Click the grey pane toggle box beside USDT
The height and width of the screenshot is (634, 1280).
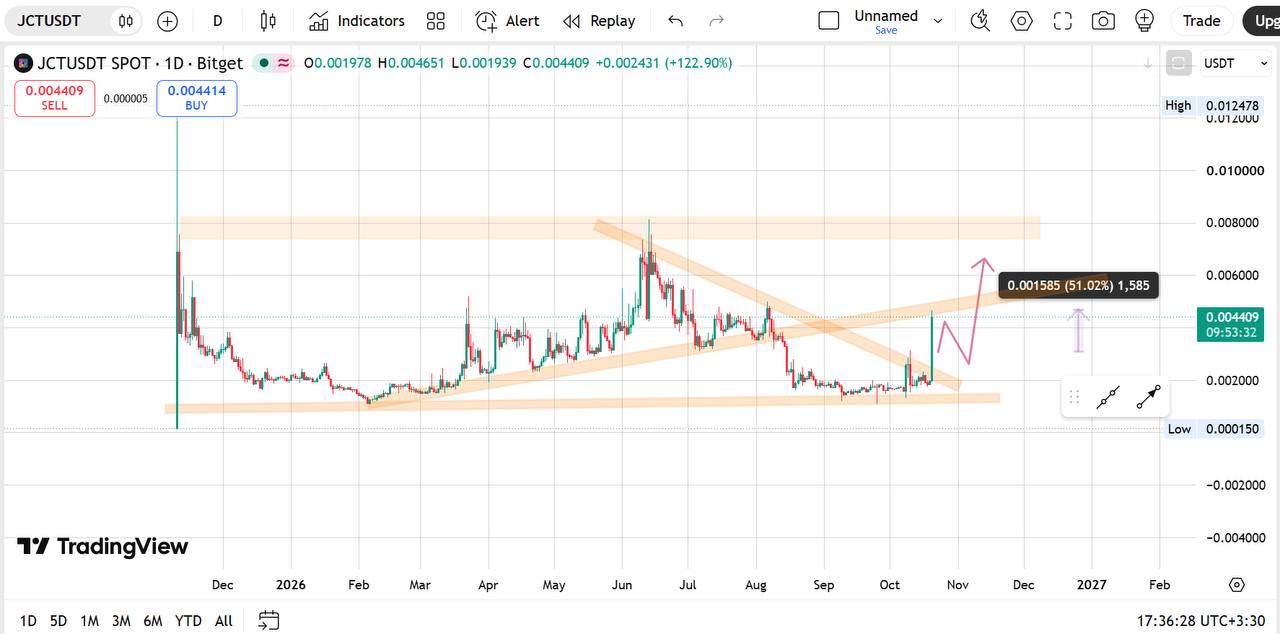click(1179, 63)
